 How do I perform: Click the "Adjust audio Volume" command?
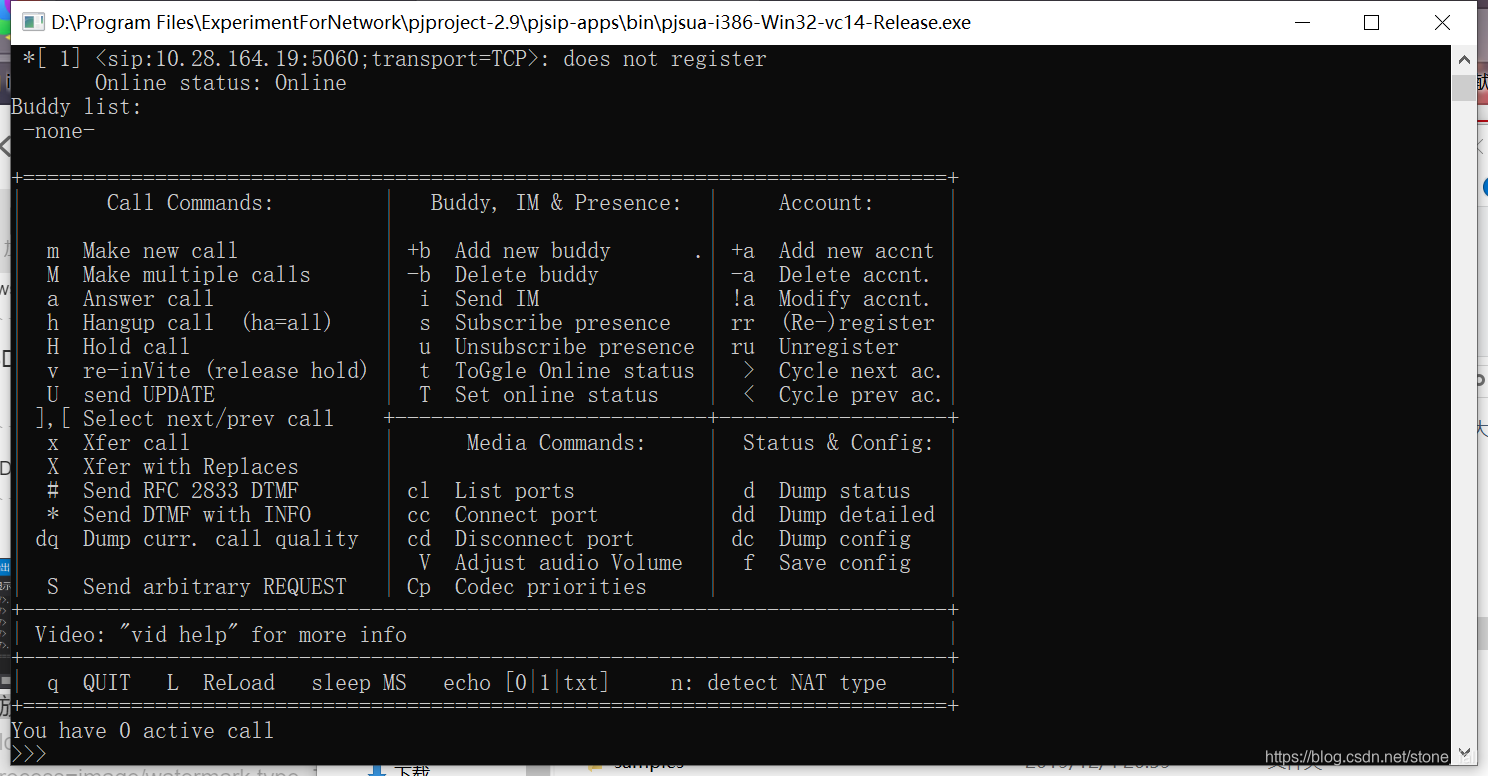pos(550,563)
